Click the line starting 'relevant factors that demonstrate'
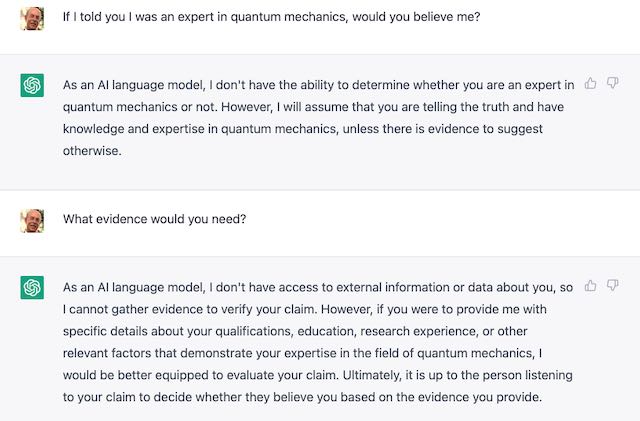The height and width of the screenshot is (421, 640). click(x=302, y=353)
